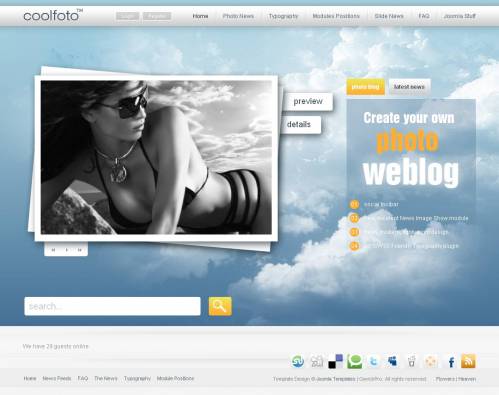The width and height of the screenshot is (499, 395).
Task: Open the FAQ menu item in header
Action: 424,16
